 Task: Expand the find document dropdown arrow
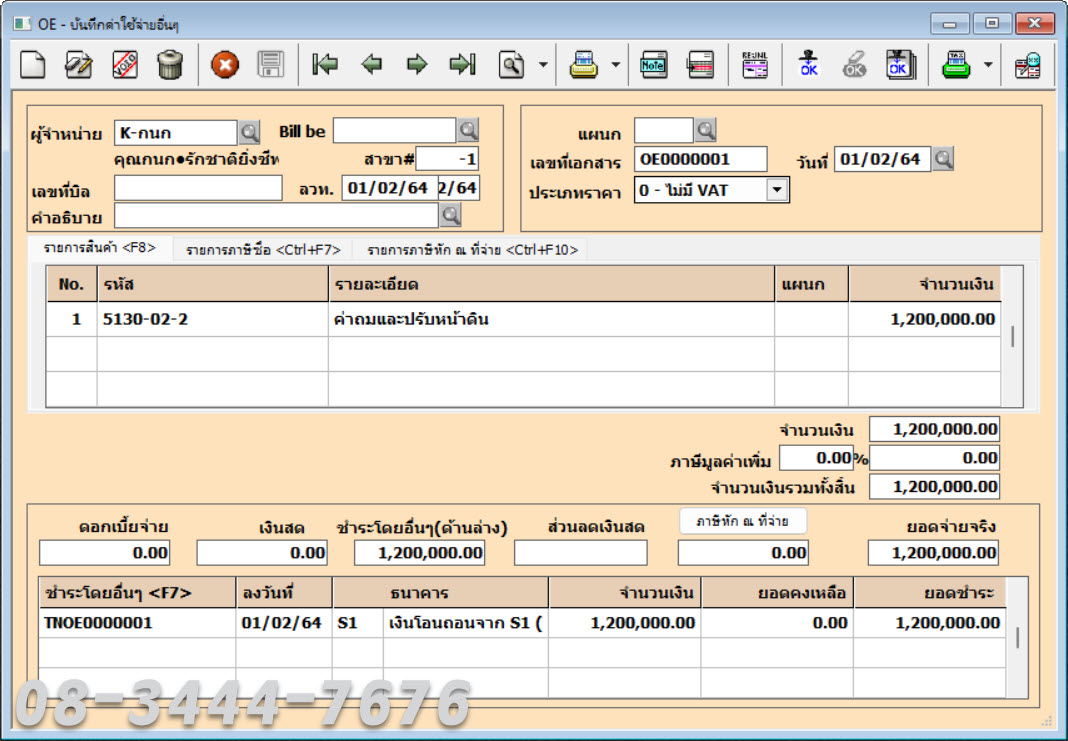(543, 65)
